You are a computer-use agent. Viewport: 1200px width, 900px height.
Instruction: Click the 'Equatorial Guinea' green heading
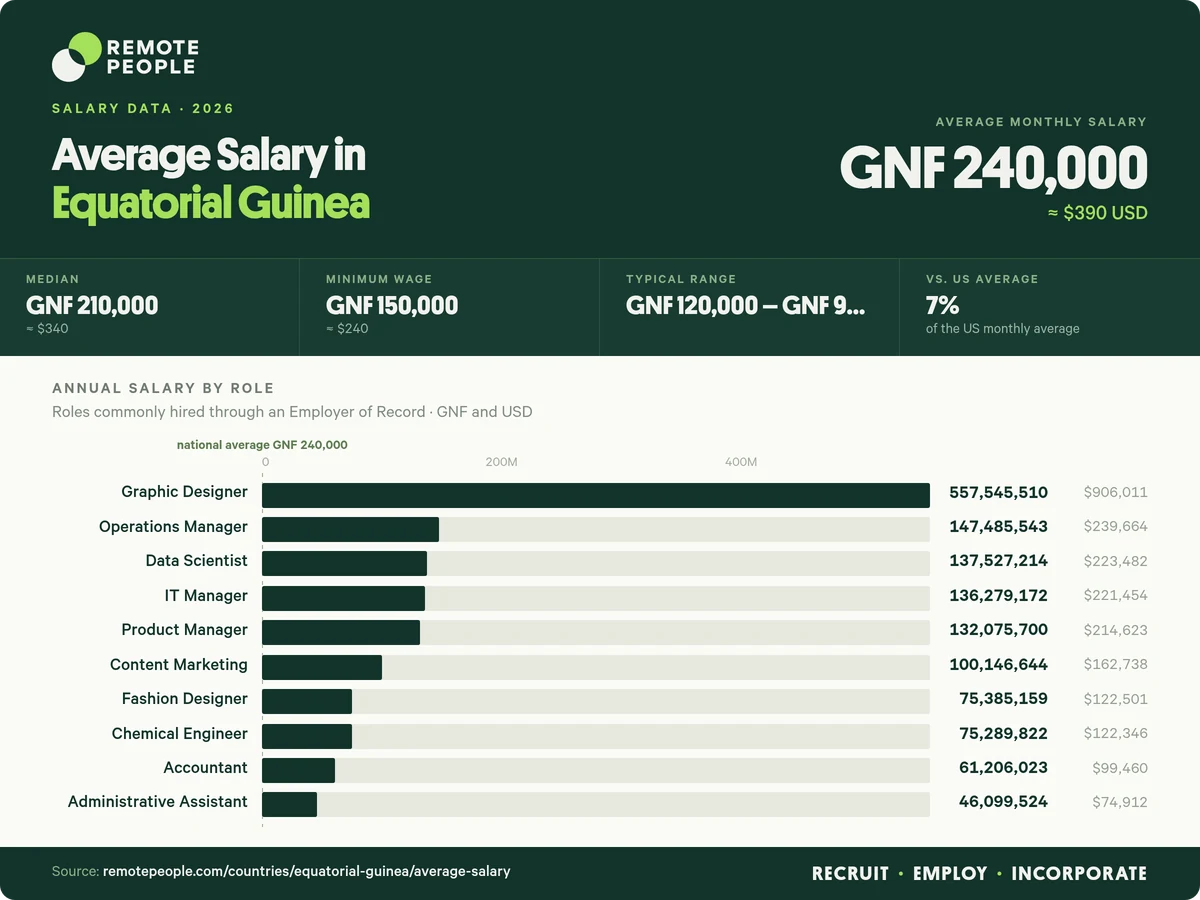[211, 203]
